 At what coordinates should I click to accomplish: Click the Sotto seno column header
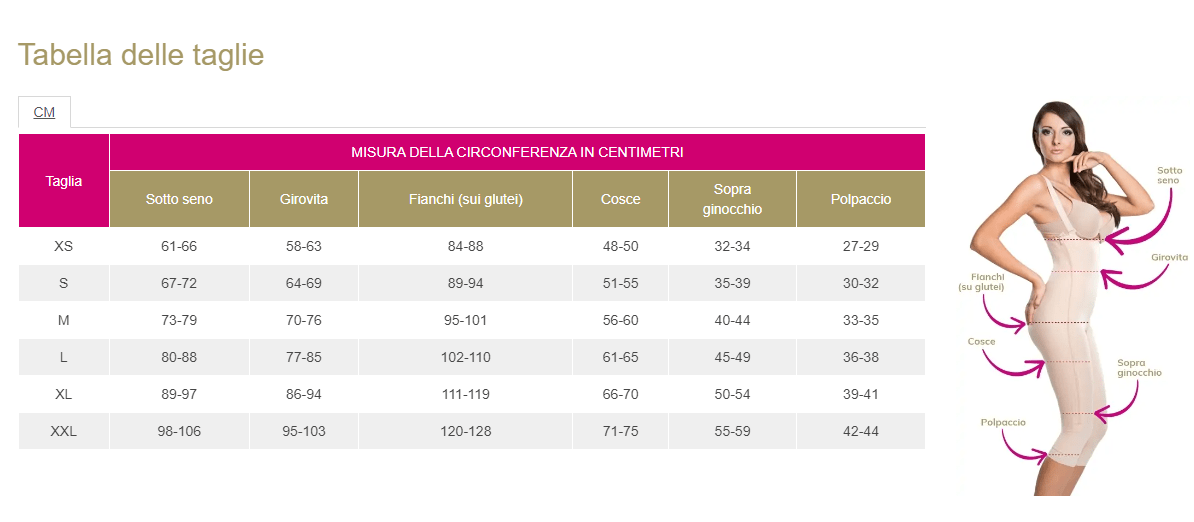tap(179, 199)
